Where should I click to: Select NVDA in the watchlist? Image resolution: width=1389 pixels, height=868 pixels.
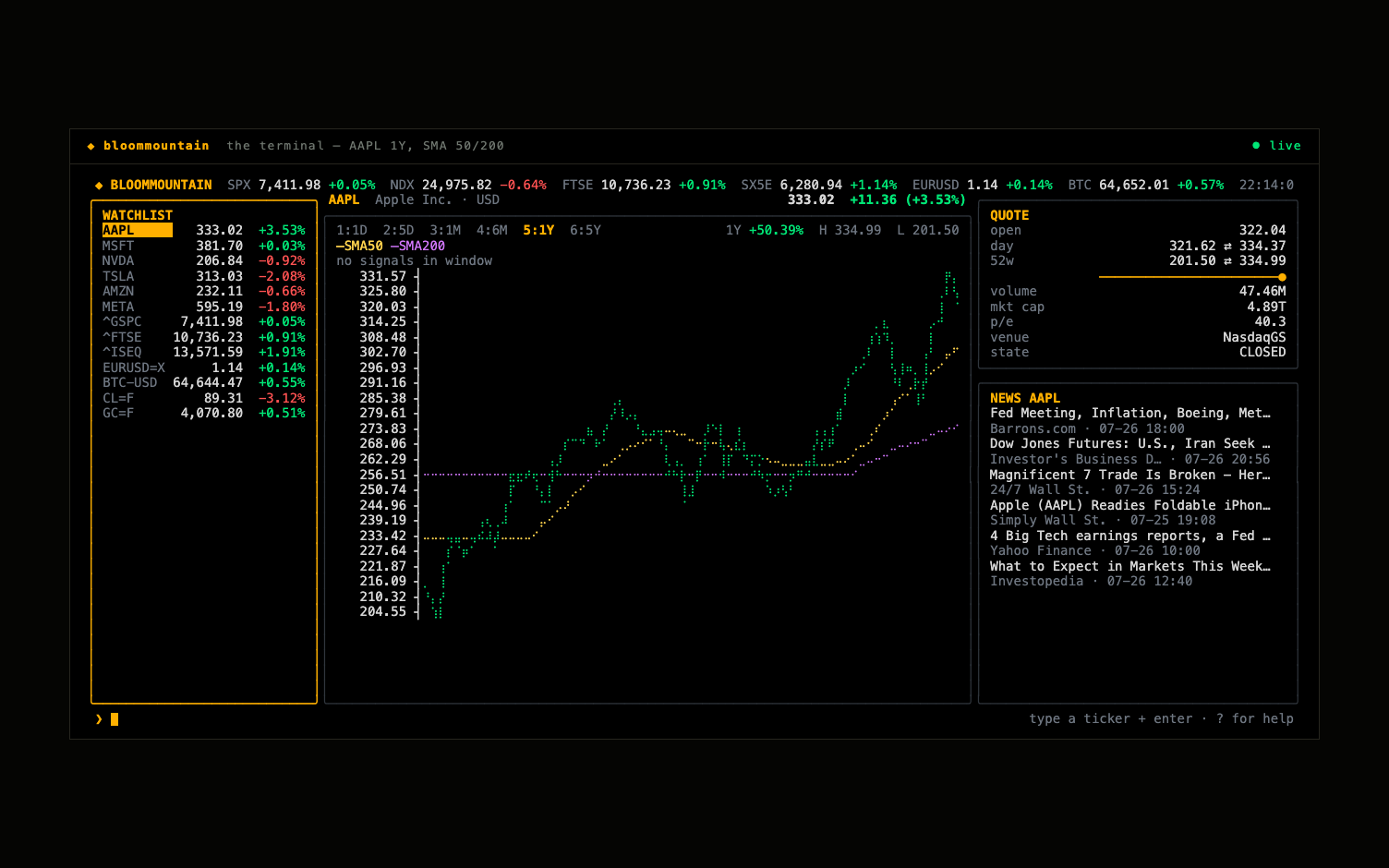click(x=204, y=260)
